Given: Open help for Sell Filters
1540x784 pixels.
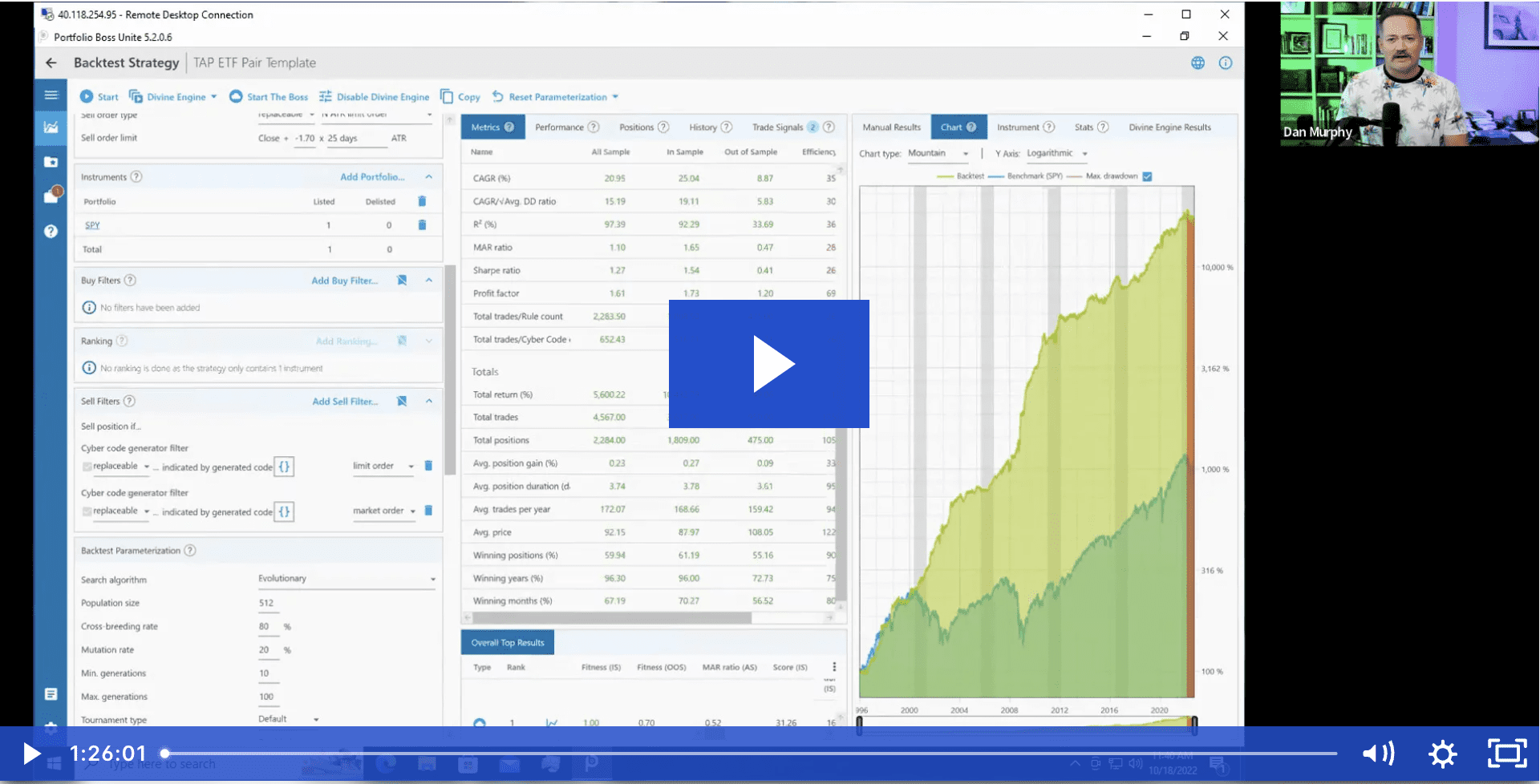Looking at the screenshot, I should click(129, 402).
